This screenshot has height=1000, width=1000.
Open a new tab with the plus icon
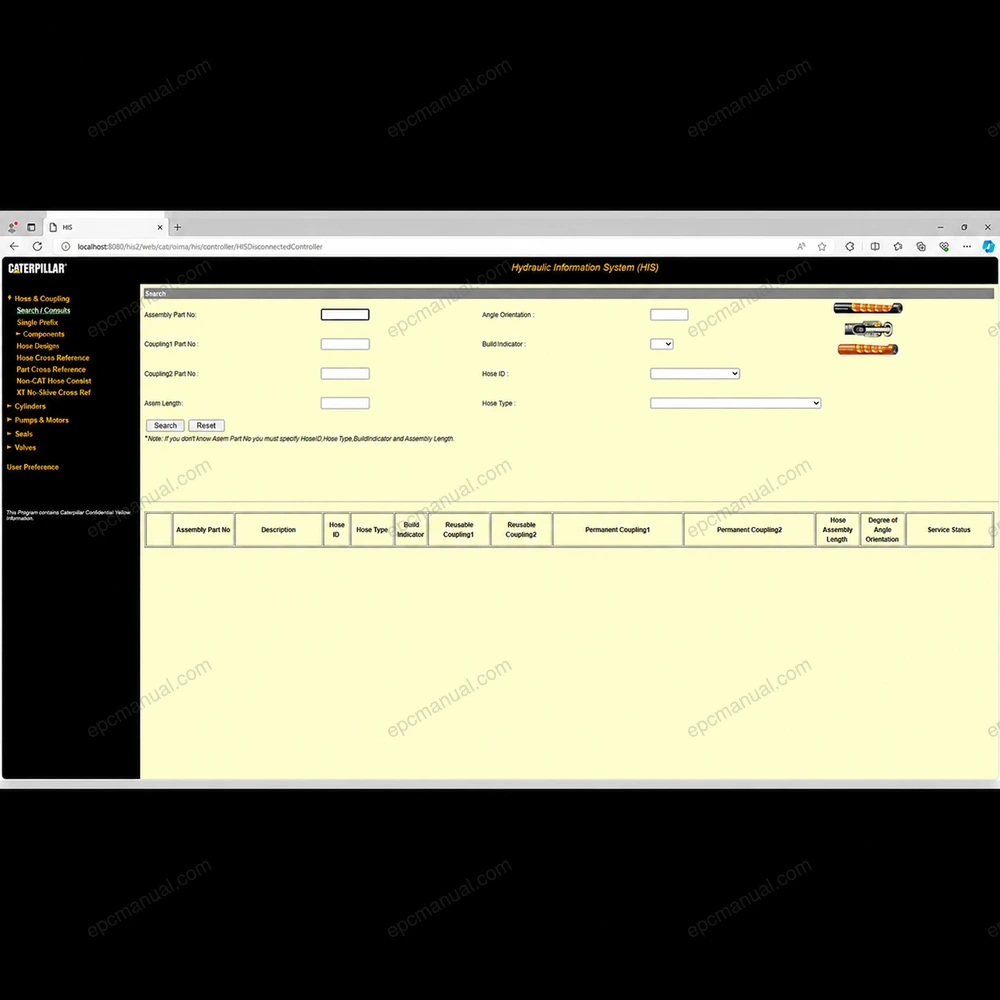tap(177, 227)
